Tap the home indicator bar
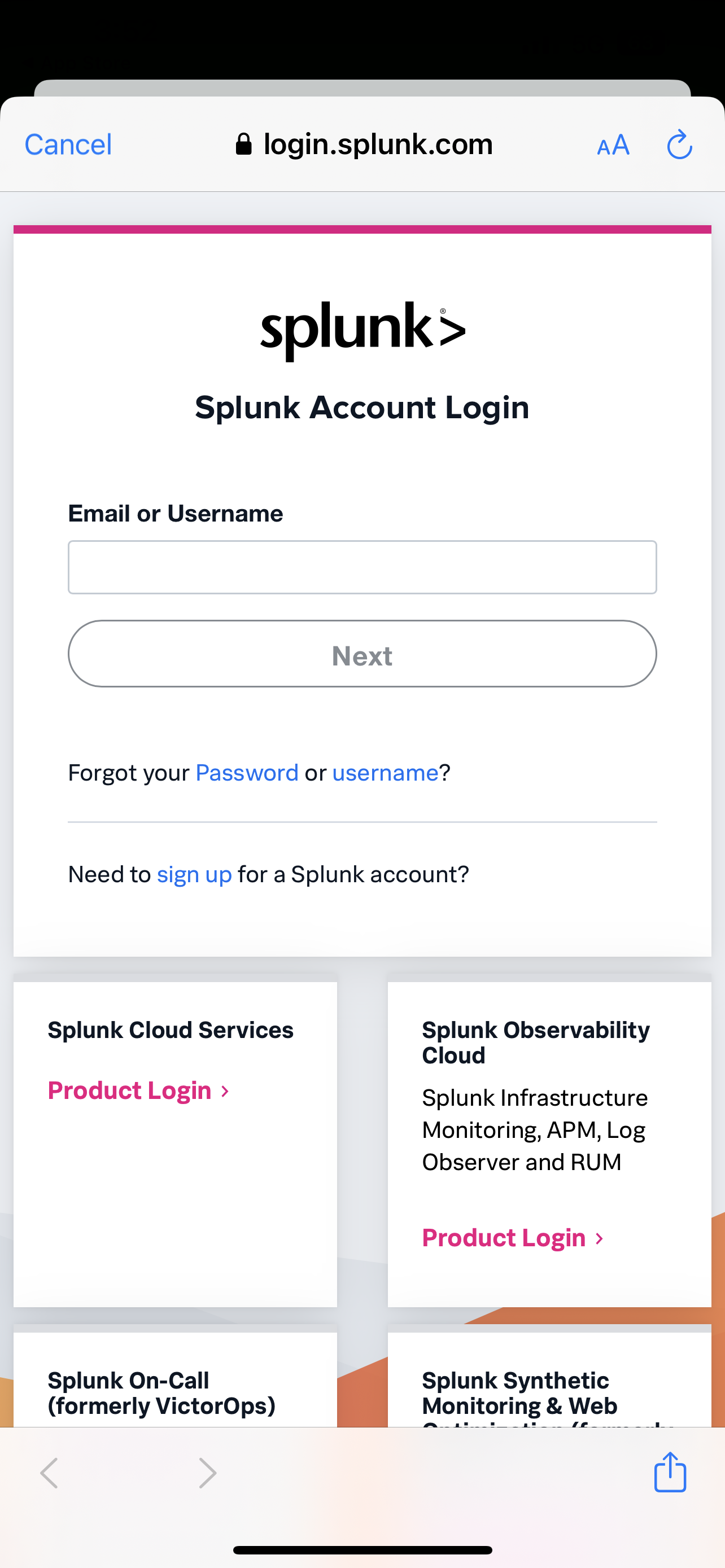The image size is (725, 1568). pyautogui.click(x=362, y=1550)
